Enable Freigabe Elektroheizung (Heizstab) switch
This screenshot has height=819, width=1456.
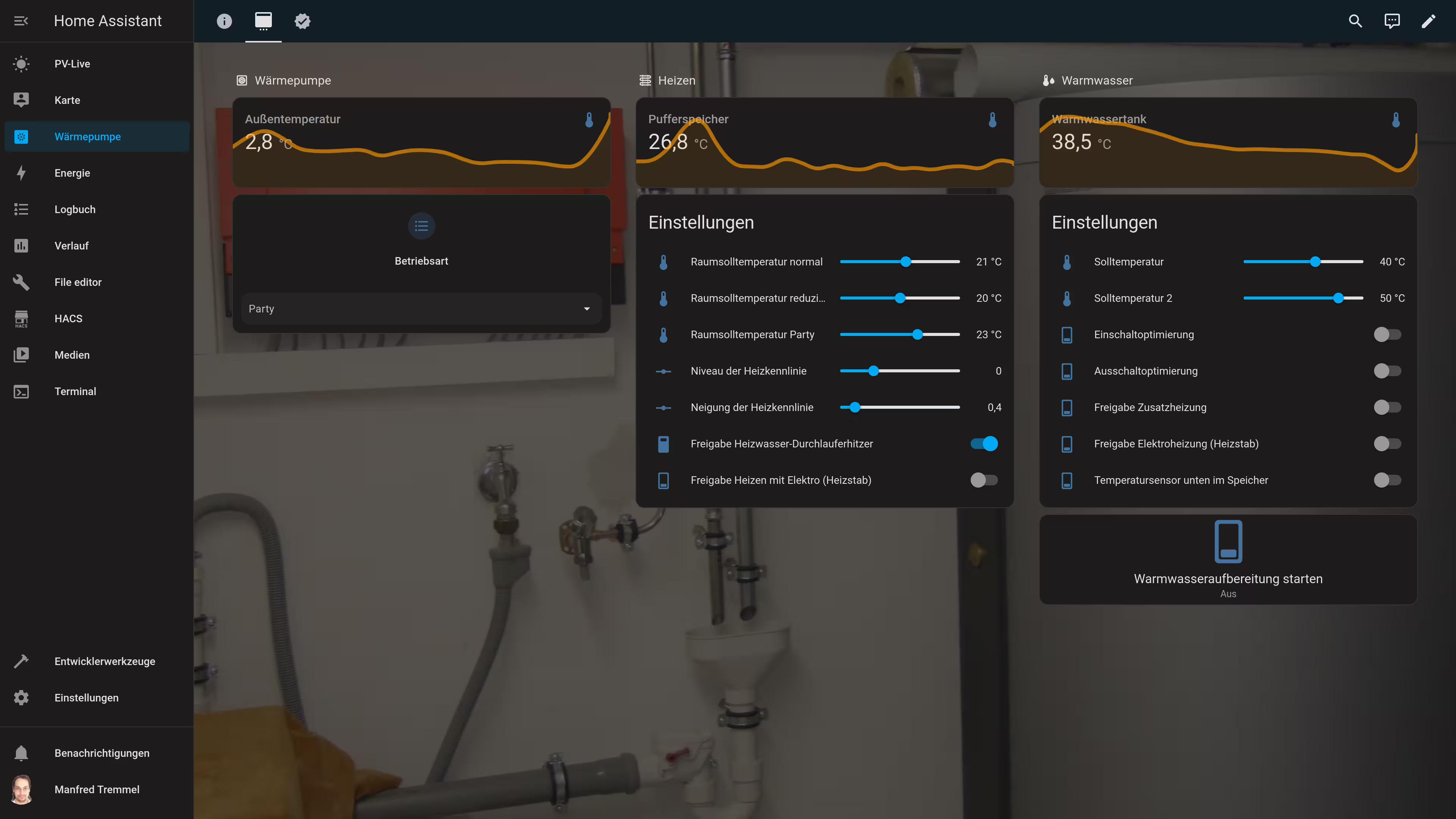1388,444
